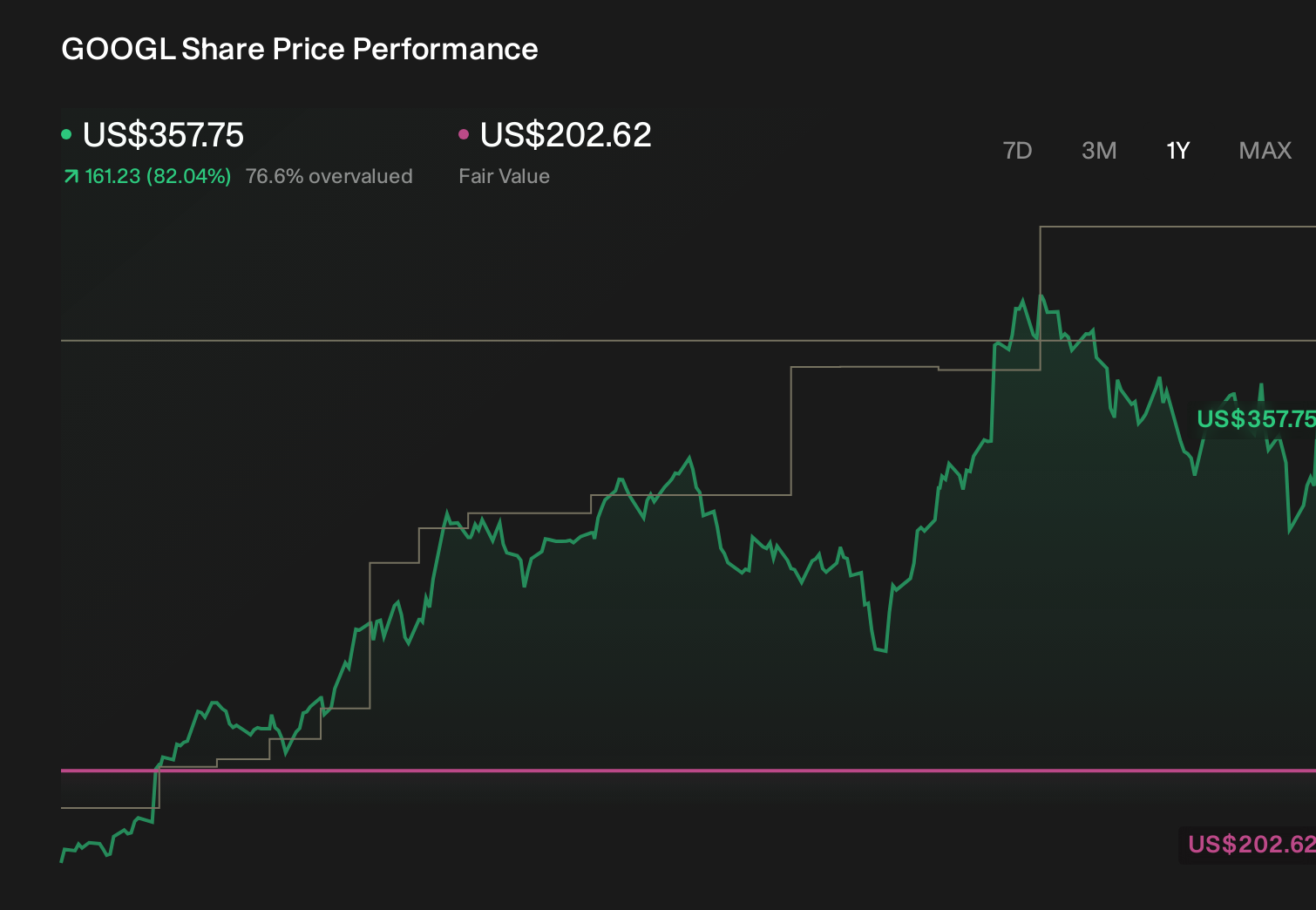Select the 1Y time range
Screen dimensions: 1316x910
pos(1177,151)
